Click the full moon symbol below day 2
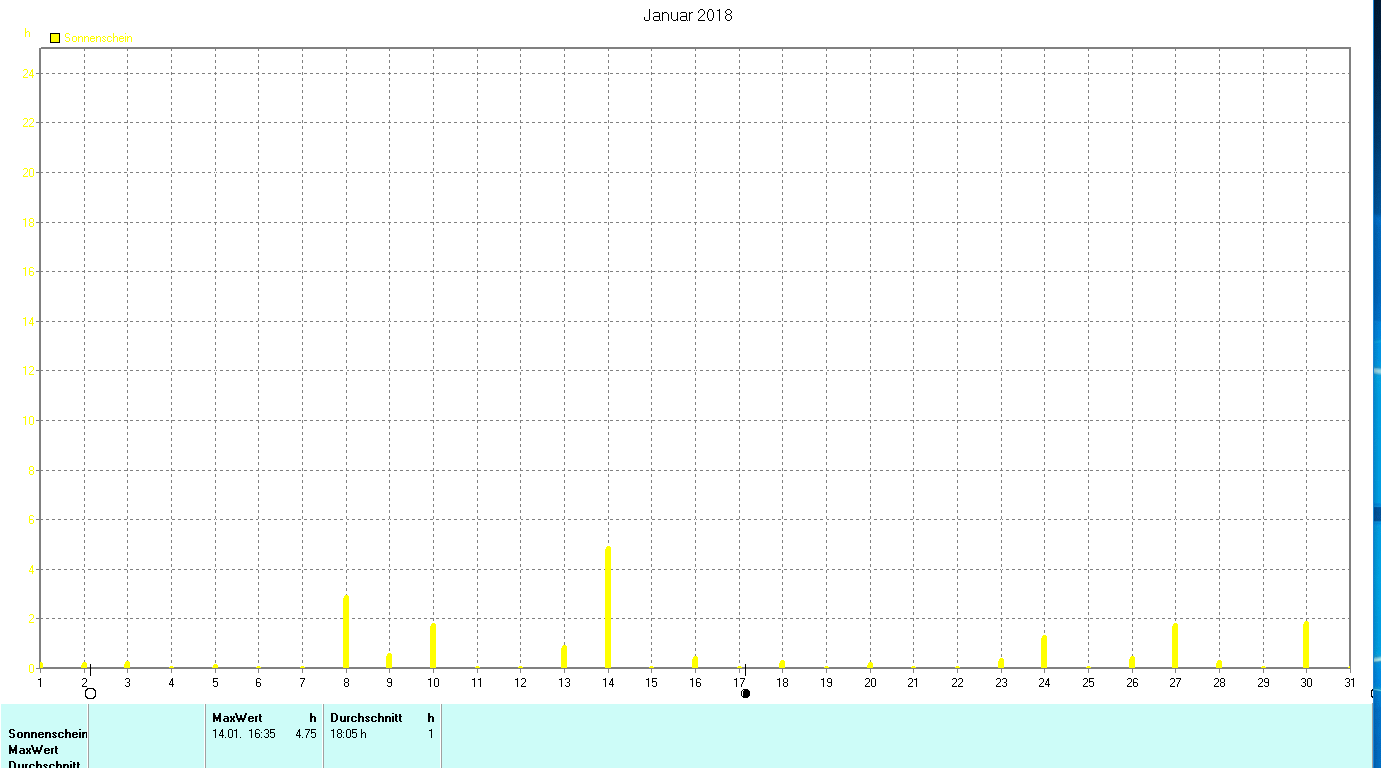This screenshot has width=1381, height=768. coord(90,693)
